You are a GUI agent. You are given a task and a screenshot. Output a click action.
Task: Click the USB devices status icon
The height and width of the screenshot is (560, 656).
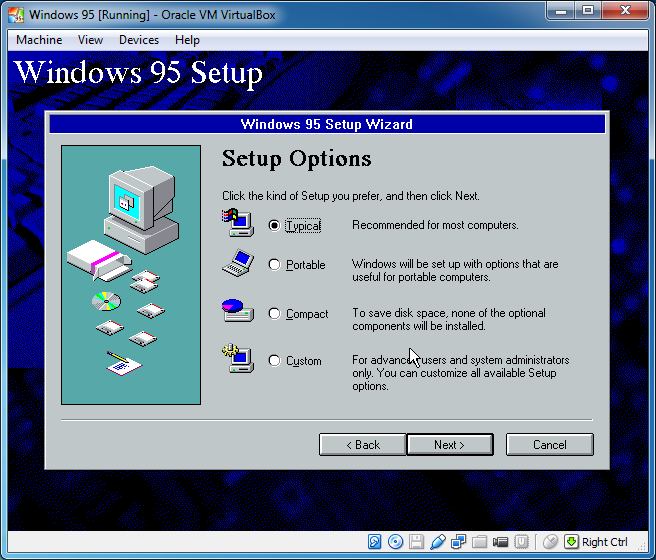click(x=438, y=542)
